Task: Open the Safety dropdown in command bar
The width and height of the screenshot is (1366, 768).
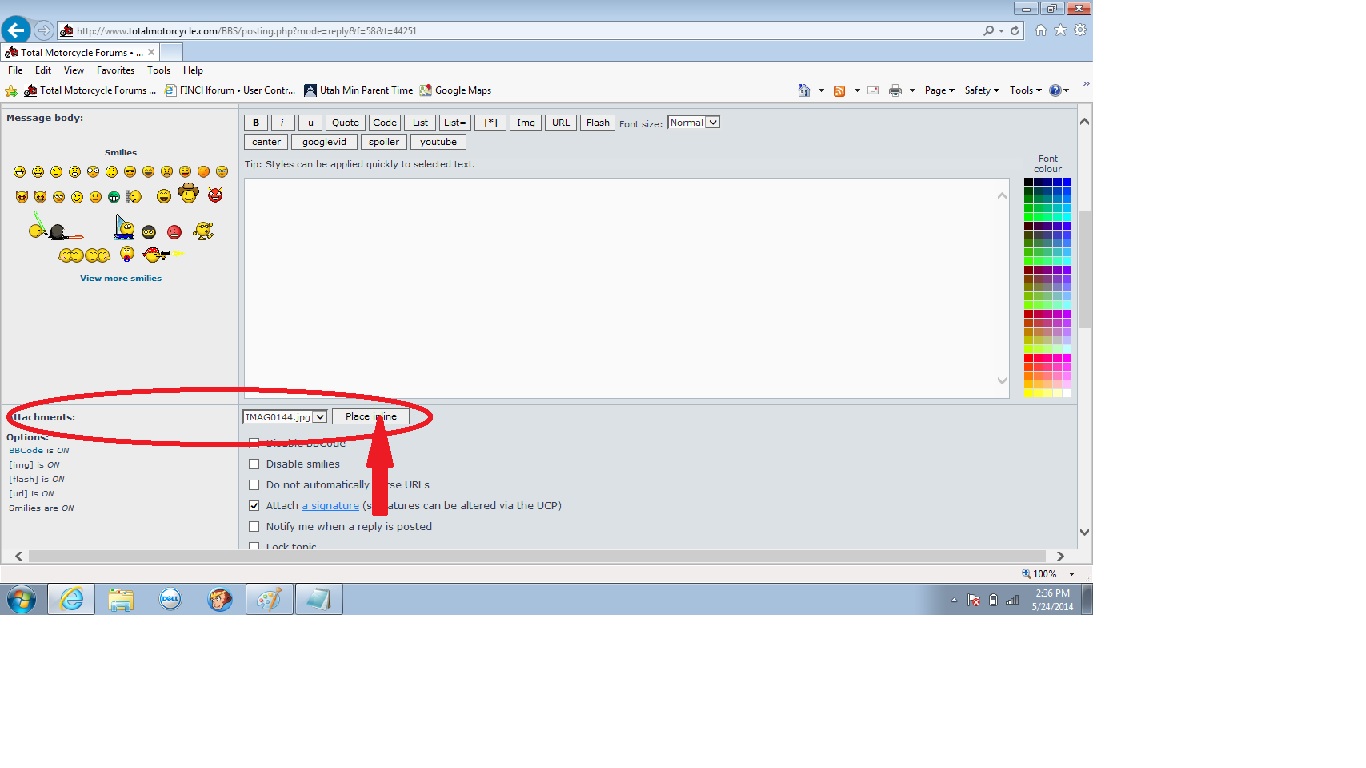Action: [x=982, y=90]
